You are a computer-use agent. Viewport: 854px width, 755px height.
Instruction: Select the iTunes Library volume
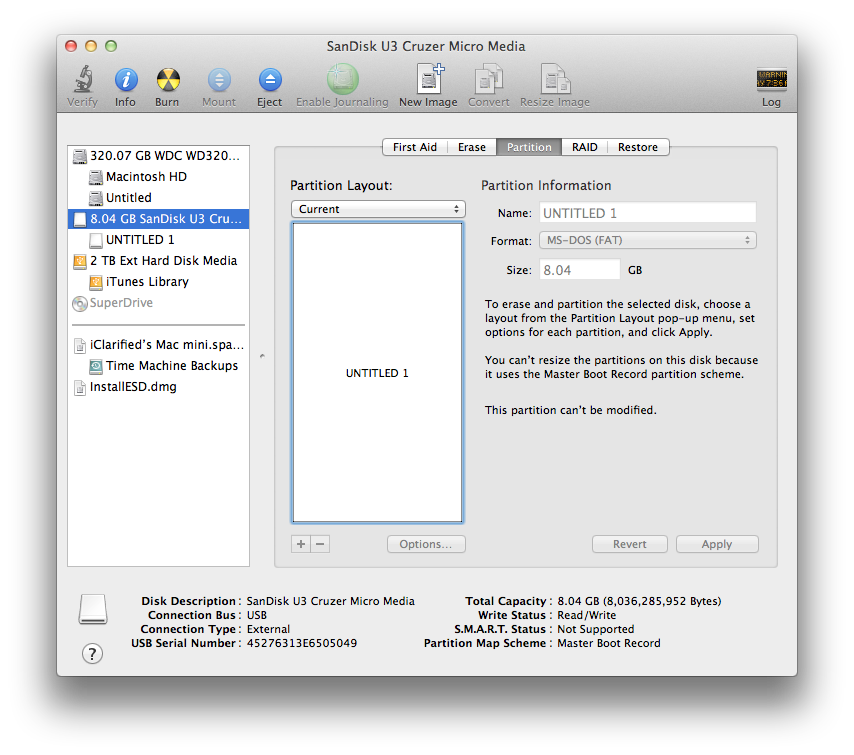(x=147, y=282)
